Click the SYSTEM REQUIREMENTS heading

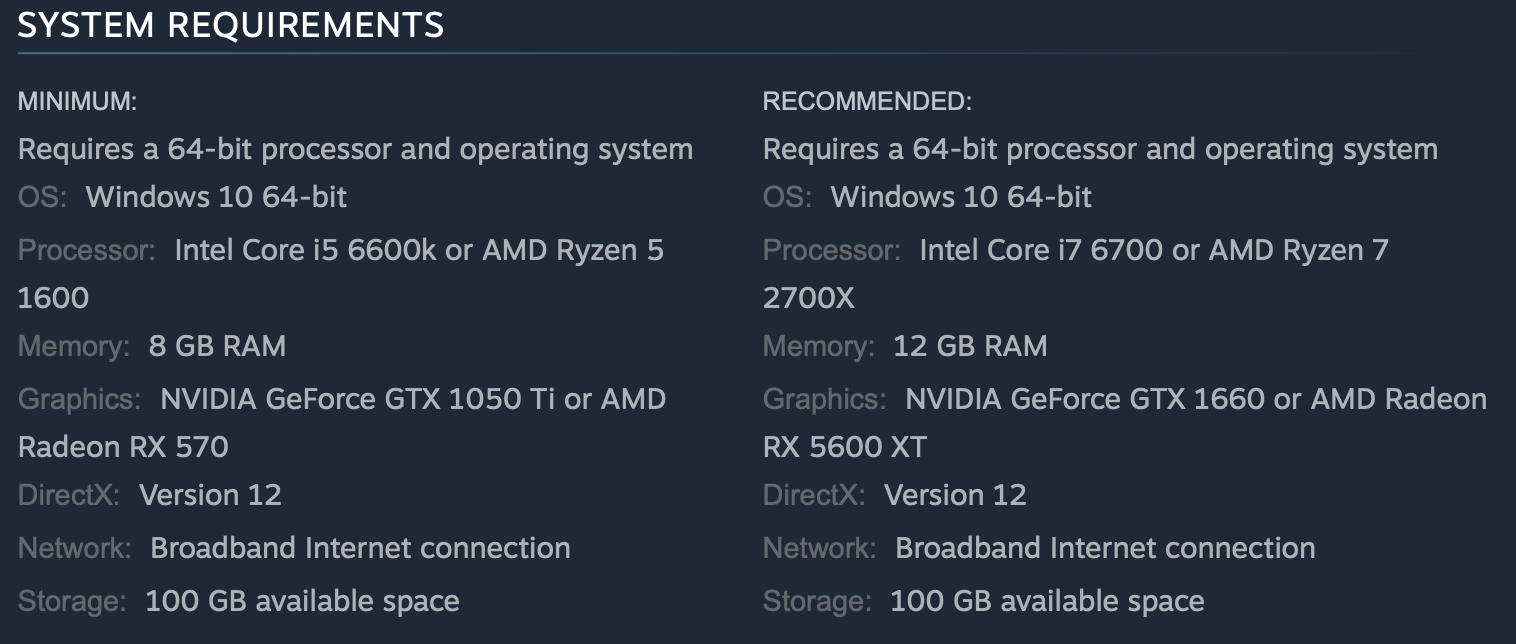(x=231, y=25)
